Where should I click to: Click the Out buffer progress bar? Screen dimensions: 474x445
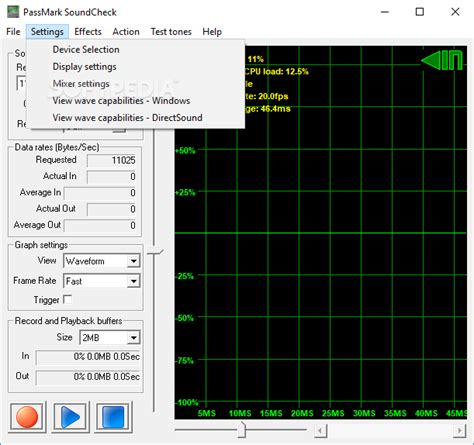(88, 377)
